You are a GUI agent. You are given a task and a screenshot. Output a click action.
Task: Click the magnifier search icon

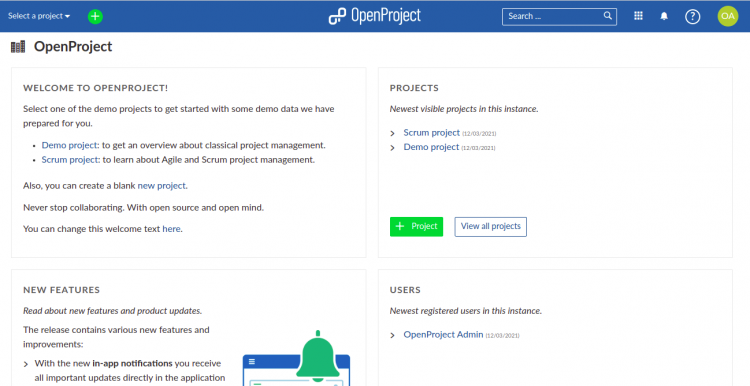[x=607, y=16]
